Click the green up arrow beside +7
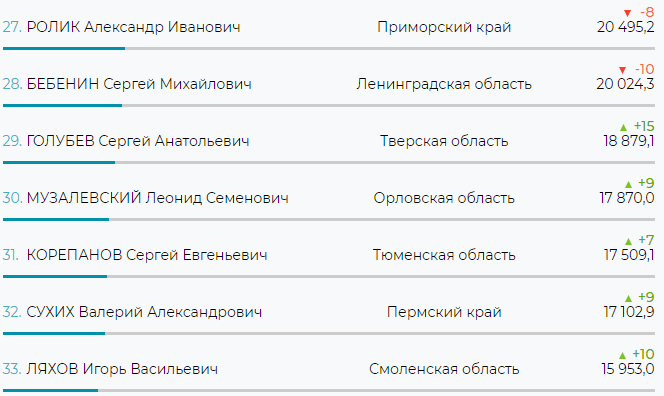 click(x=628, y=241)
